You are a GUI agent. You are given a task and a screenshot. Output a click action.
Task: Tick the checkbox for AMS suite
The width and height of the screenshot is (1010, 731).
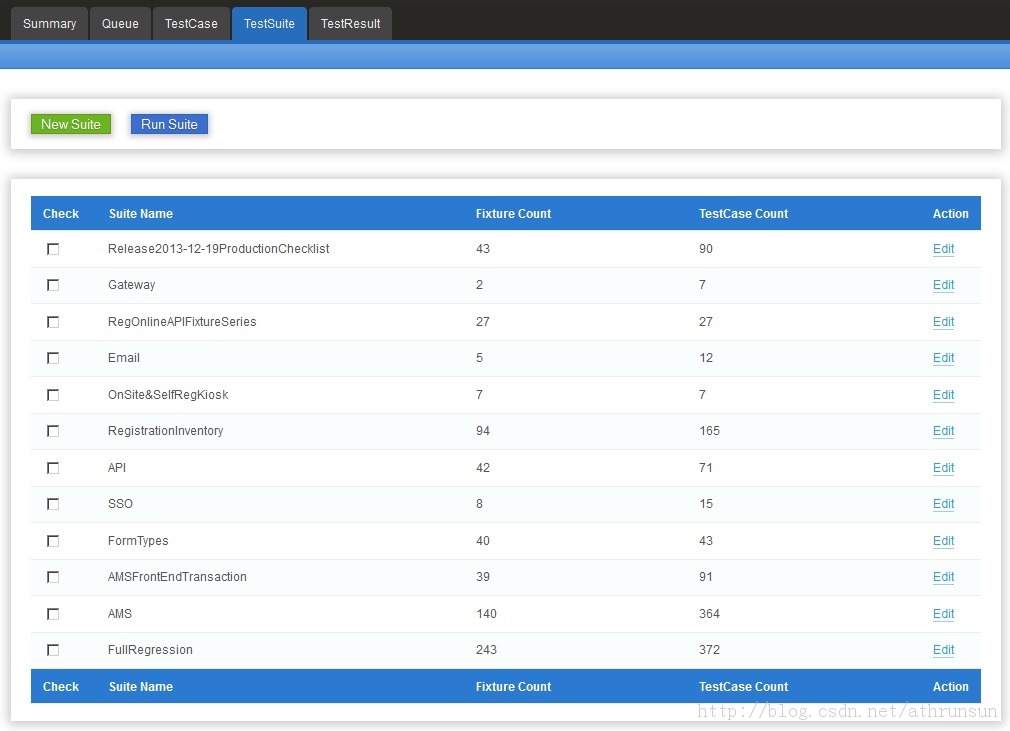[53, 614]
